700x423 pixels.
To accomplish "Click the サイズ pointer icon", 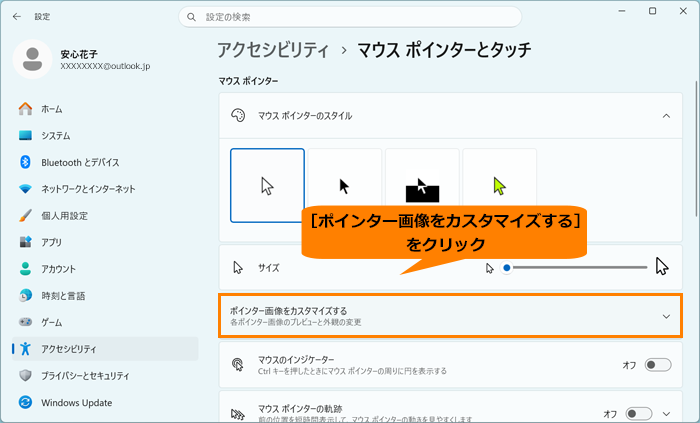I will [x=238, y=268].
